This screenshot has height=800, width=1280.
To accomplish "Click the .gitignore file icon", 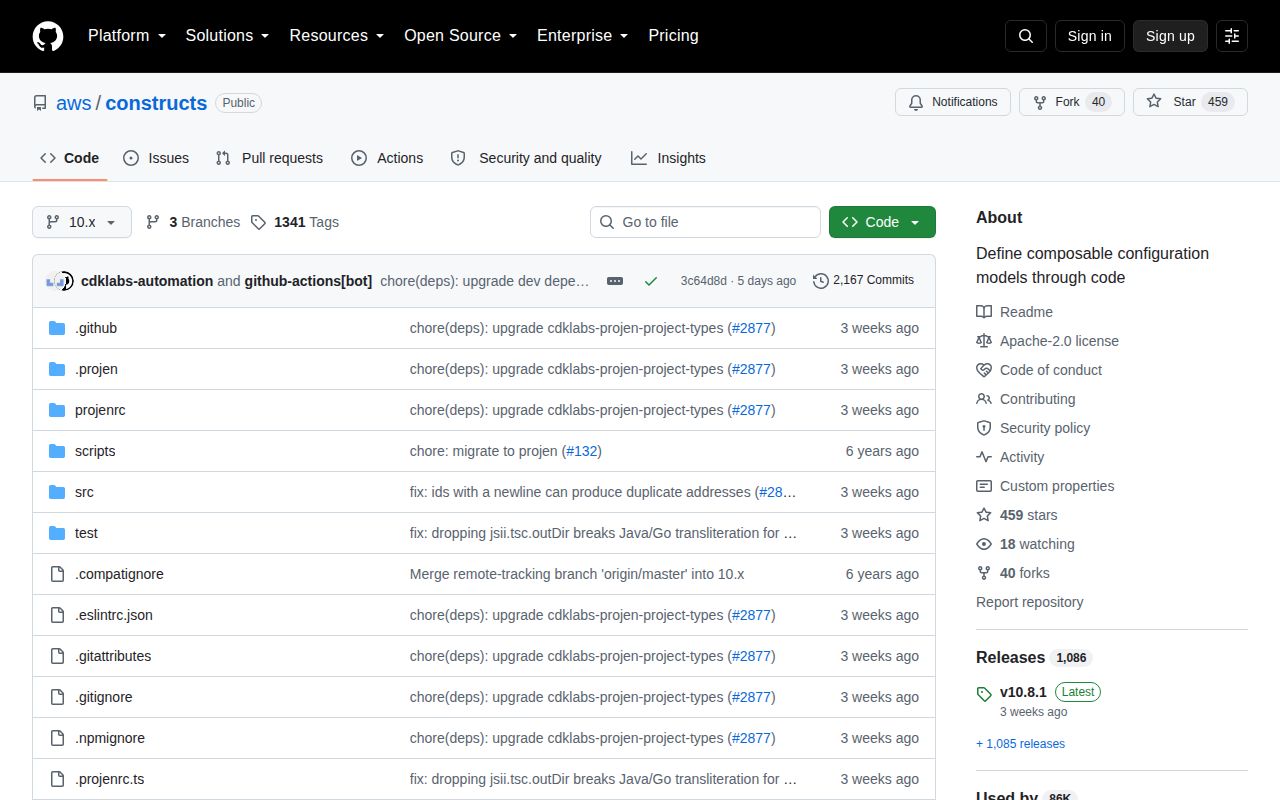I will pyautogui.click(x=57, y=697).
